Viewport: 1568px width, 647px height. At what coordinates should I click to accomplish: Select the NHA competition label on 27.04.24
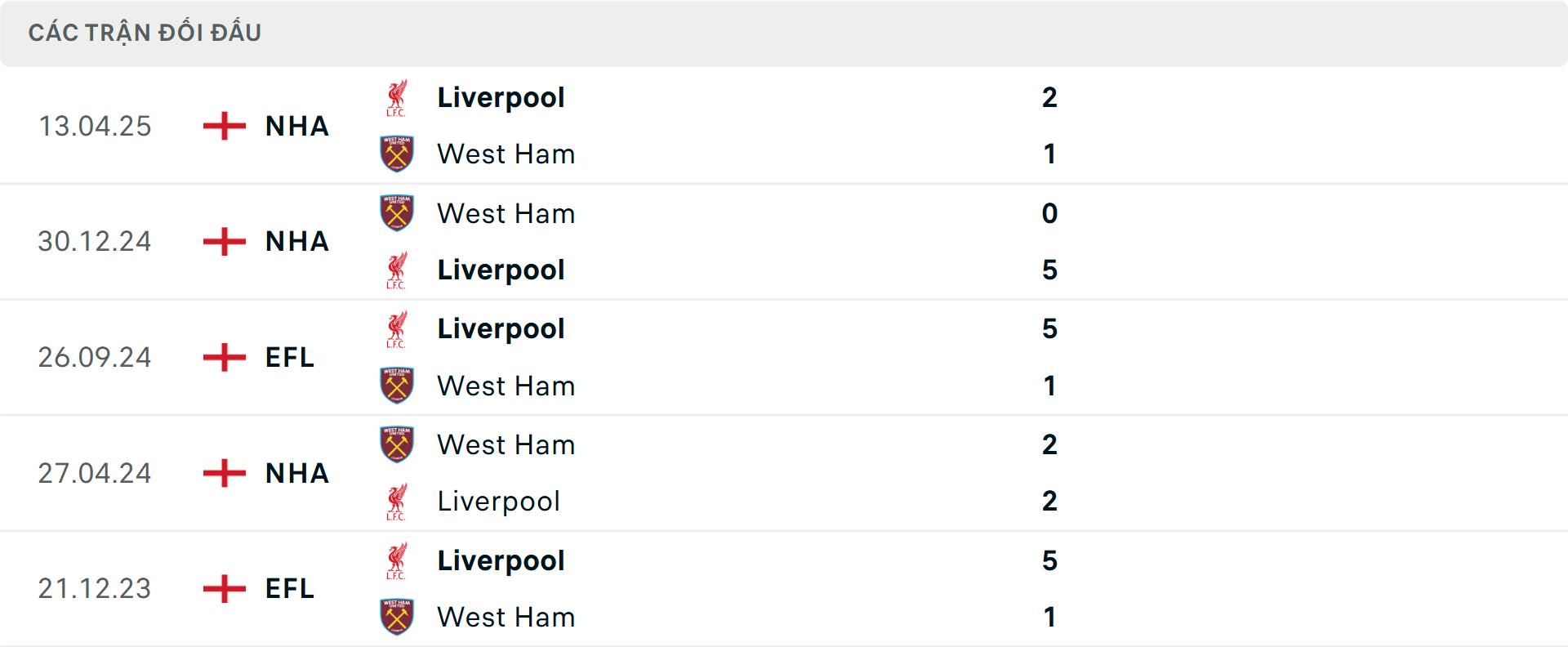pyautogui.click(x=296, y=474)
